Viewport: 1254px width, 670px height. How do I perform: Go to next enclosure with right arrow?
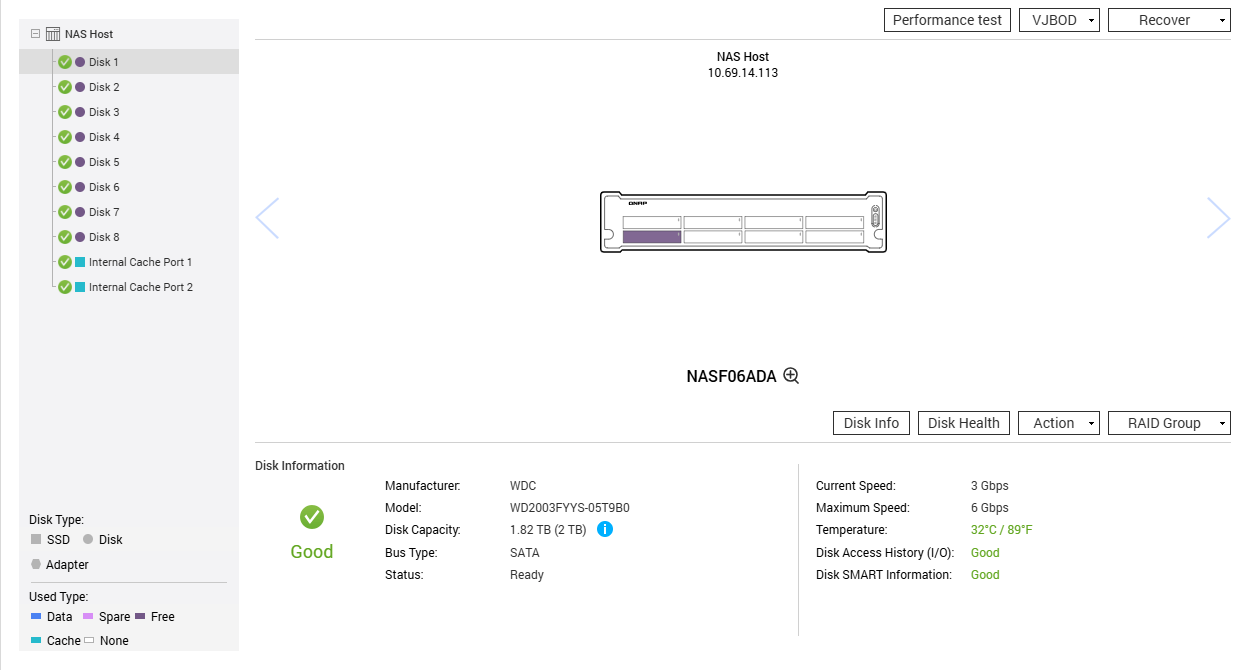click(x=1218, y=218)
